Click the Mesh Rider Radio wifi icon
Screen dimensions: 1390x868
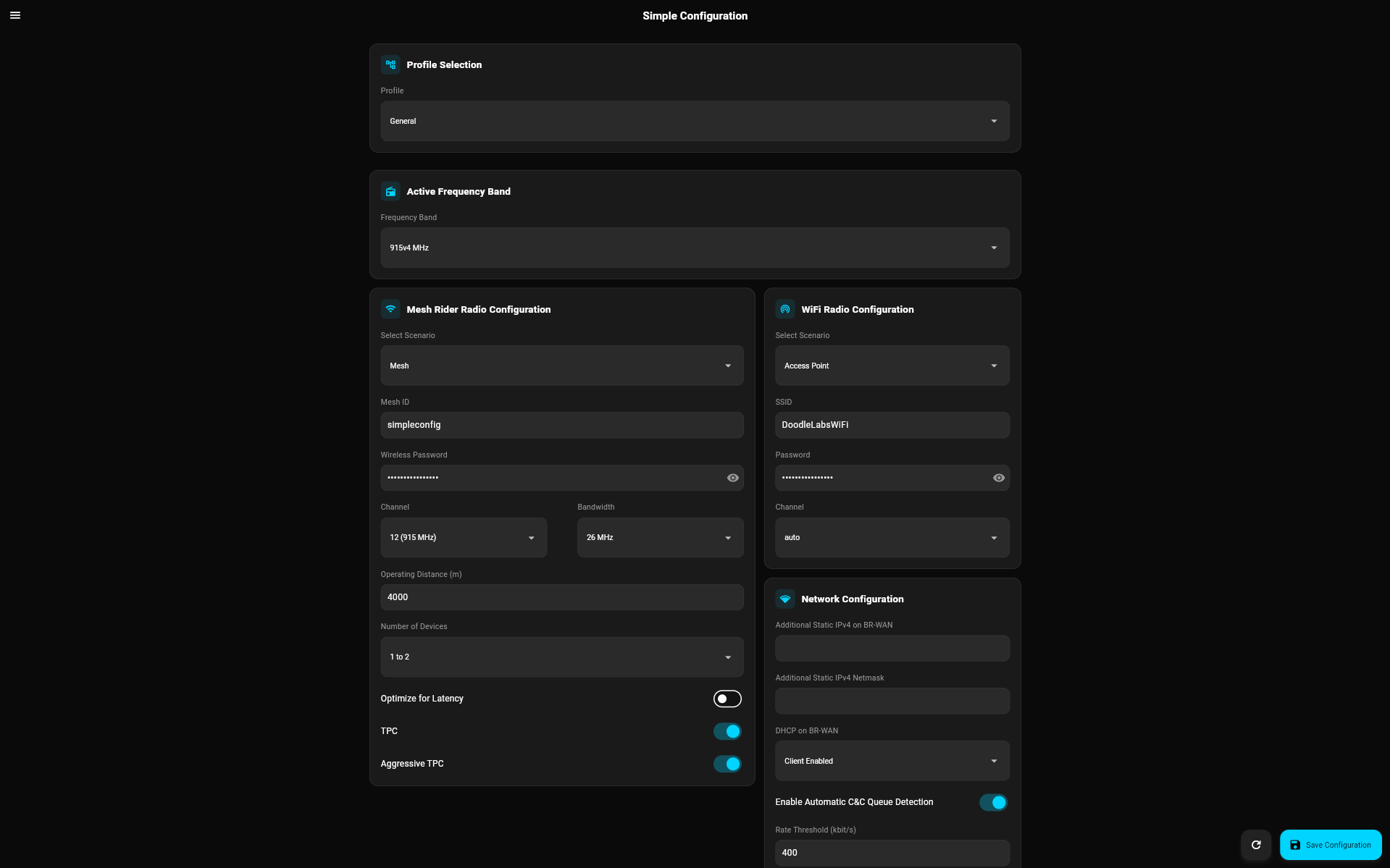pos(390,309)
